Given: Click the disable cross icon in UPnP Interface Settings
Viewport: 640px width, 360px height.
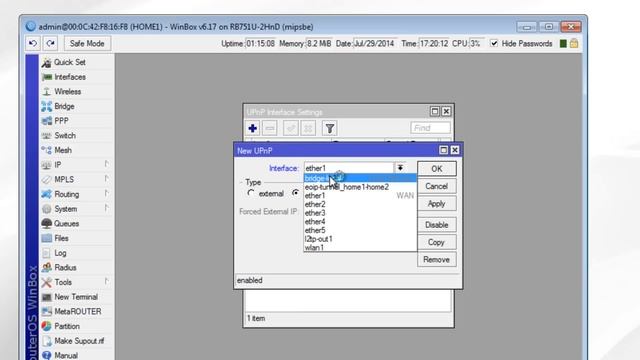Looking at the screenshot, I should [x=308, y=129].
